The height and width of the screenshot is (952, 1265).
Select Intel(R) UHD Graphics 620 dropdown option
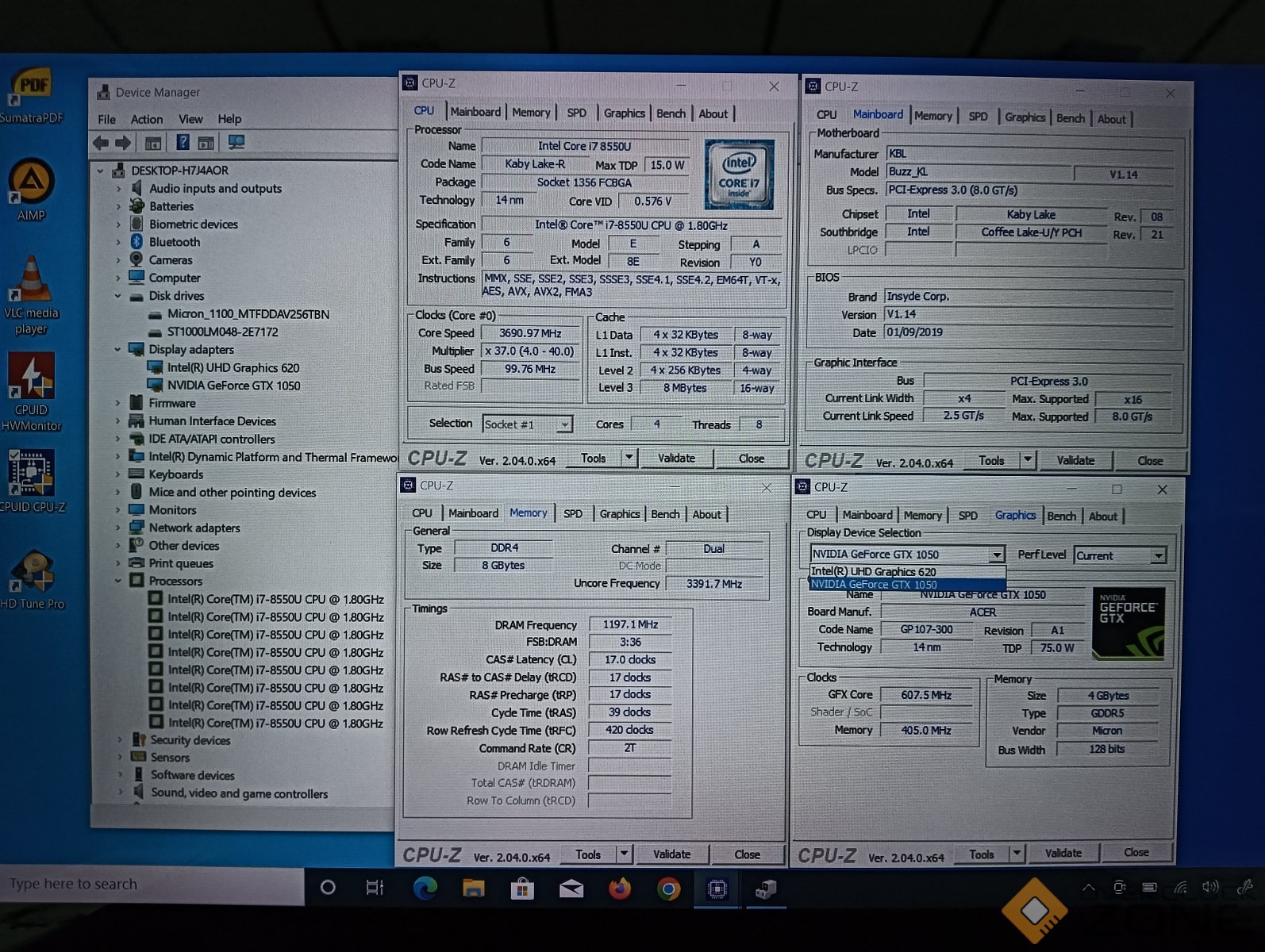(907, 572)
